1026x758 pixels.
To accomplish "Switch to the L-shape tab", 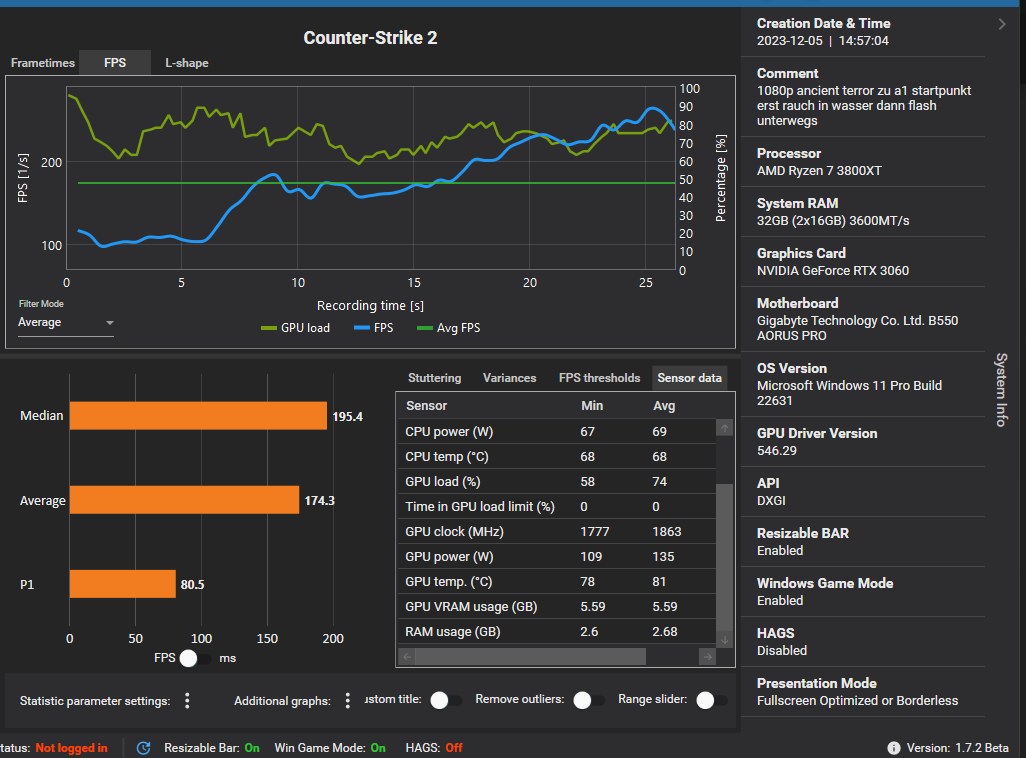I will pos(186,63).
